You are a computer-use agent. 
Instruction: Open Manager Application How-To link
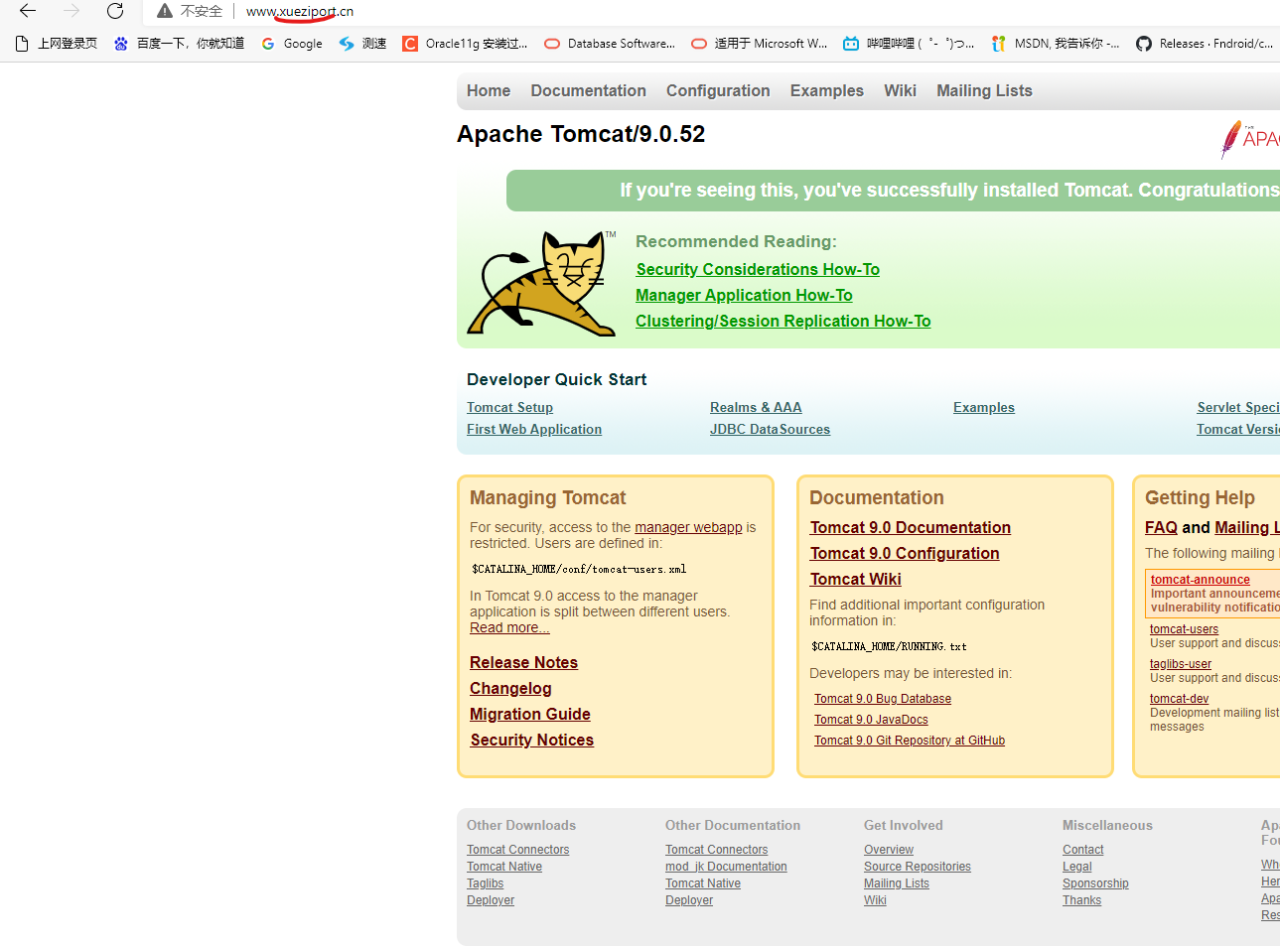[x=744, y=295]
